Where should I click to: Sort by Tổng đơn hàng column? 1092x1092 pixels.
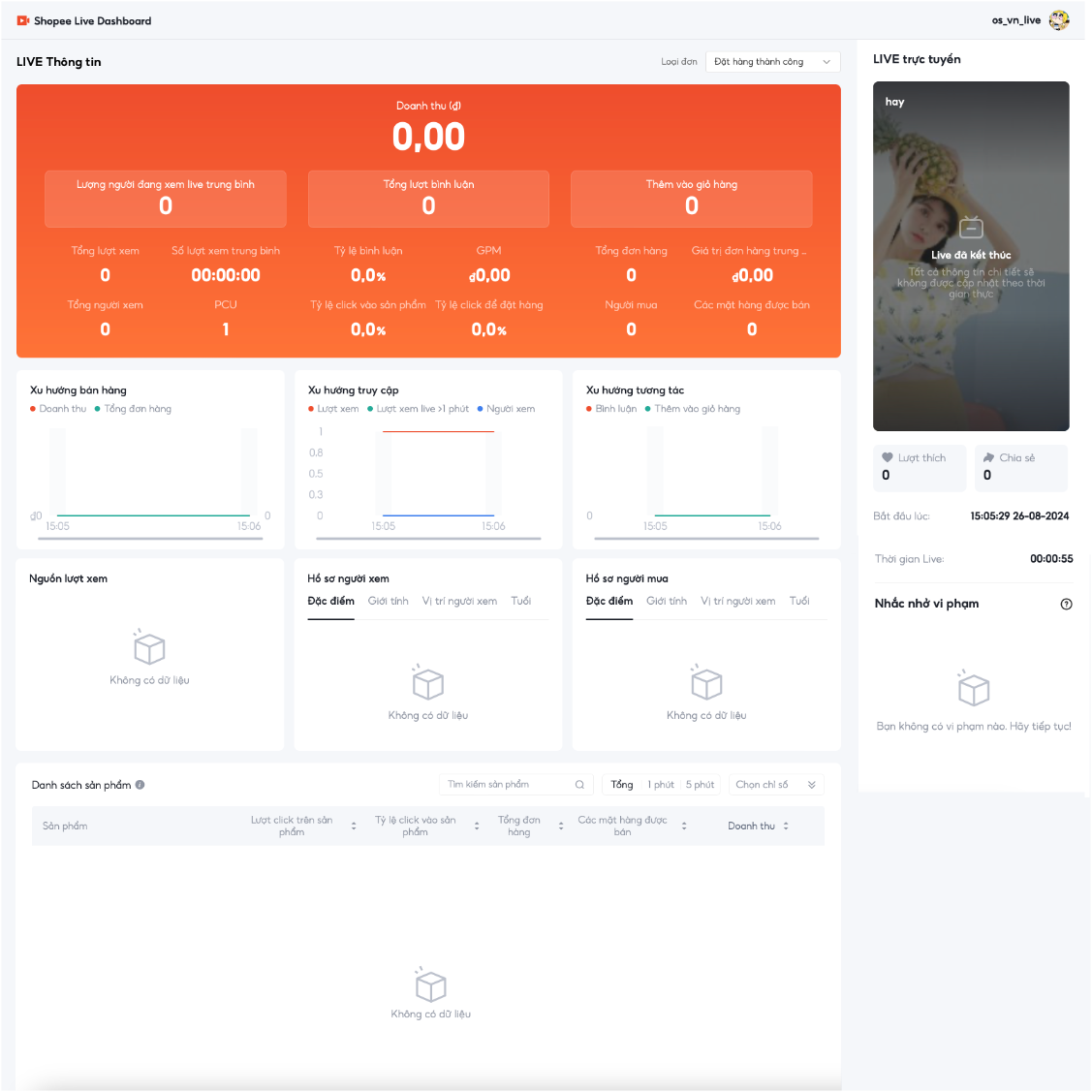561,826
